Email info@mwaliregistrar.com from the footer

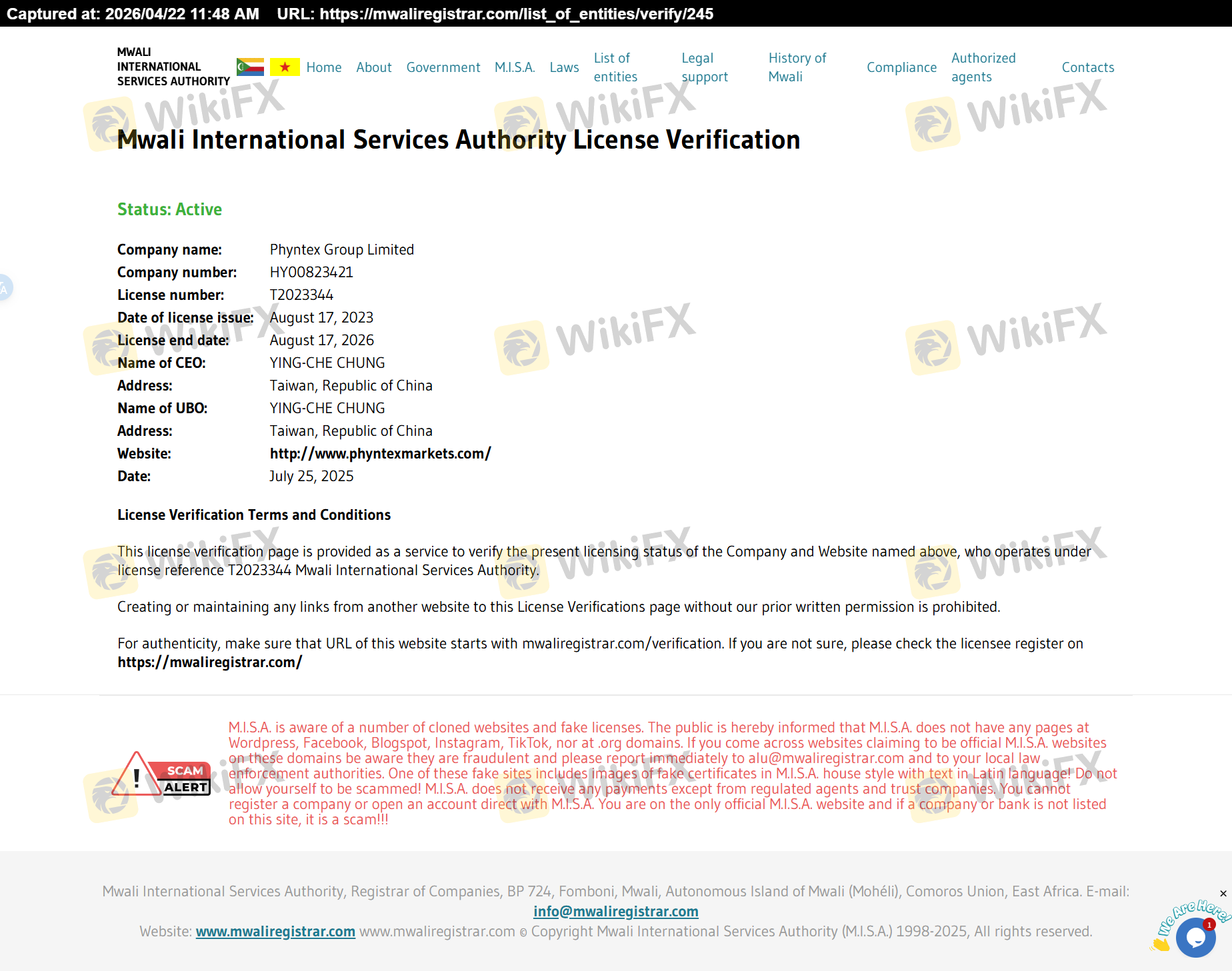pos(616,912)
